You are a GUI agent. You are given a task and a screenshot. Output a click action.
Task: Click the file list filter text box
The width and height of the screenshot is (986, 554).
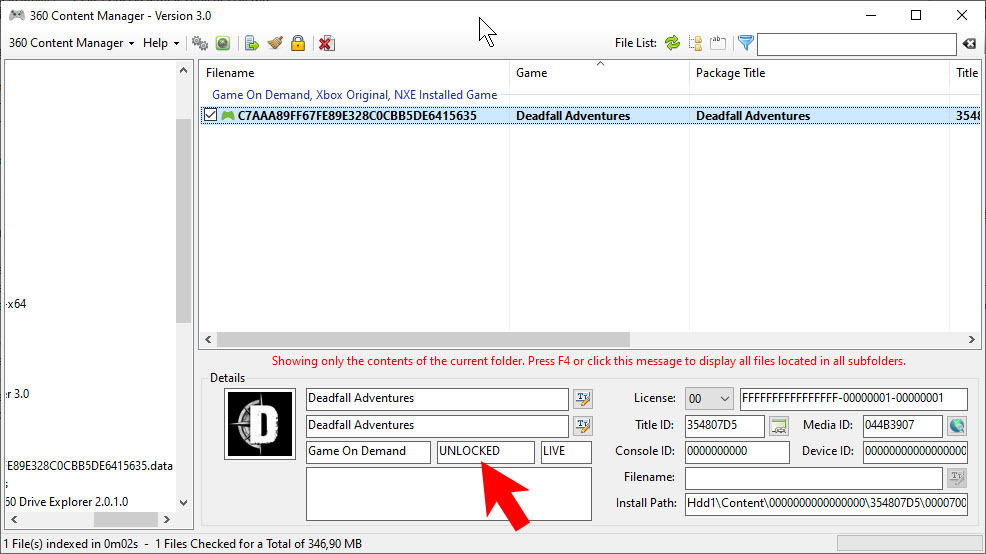[856, 44]
